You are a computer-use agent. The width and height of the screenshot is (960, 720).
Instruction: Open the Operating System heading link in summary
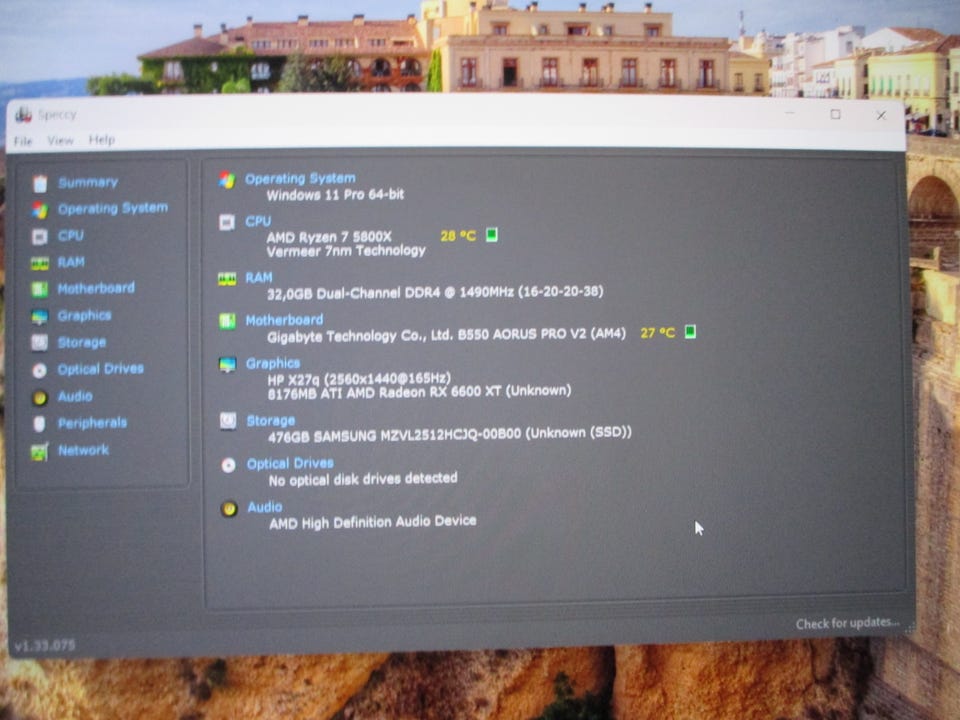[x=300, y=179]
